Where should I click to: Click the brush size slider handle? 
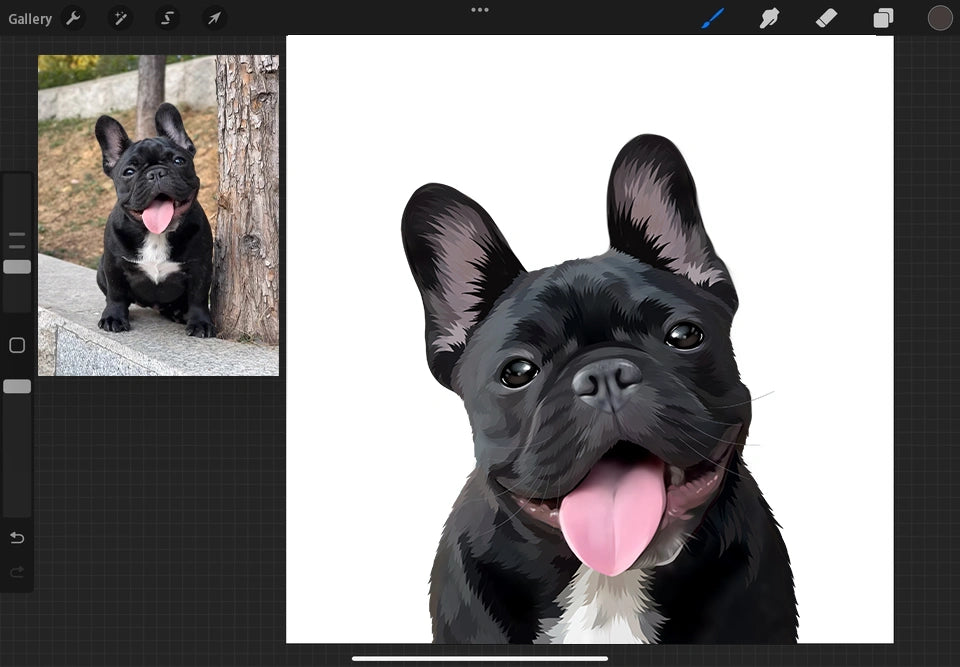point(17,267)
